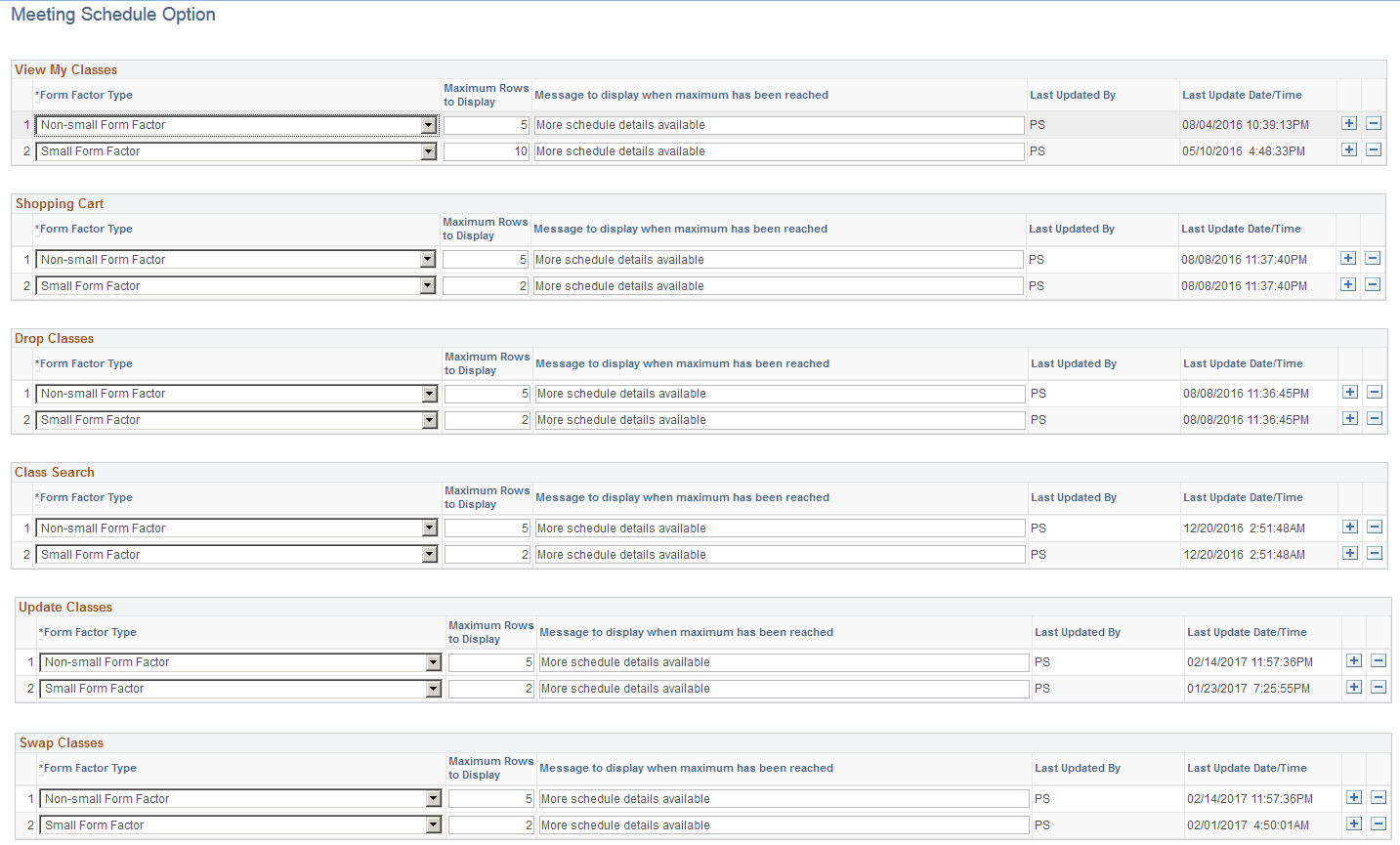Open the Form Factor Type dropdown in View My Classes row 1

(x=430, y=125)
